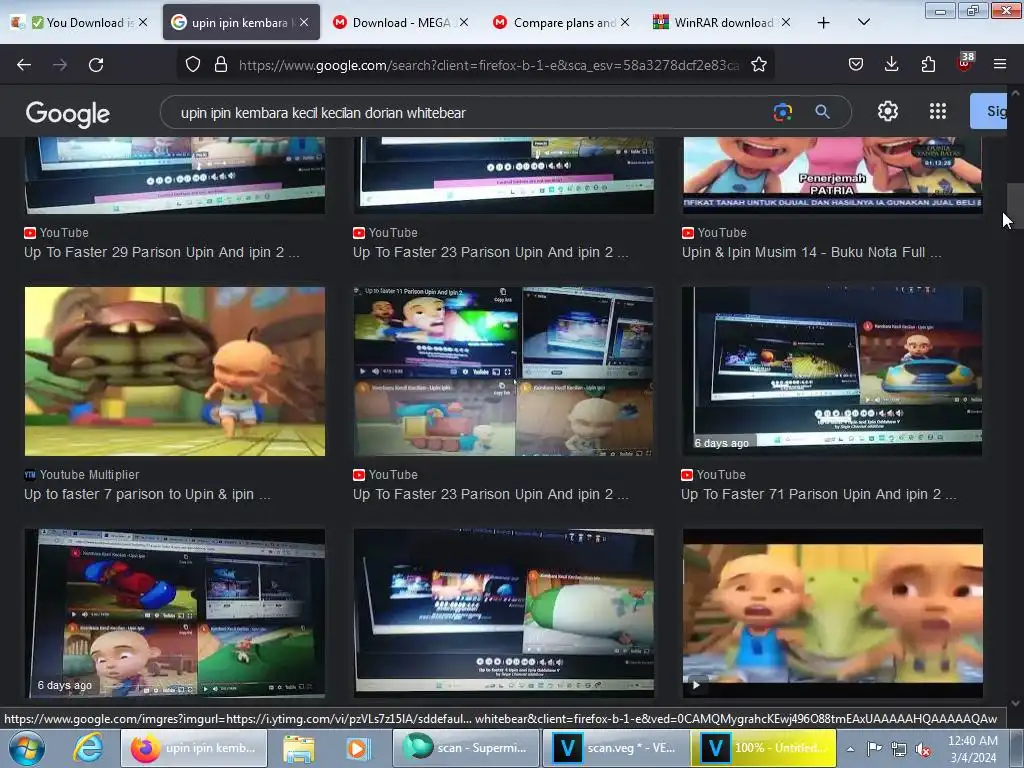Viewport: 1024px width, 768px height.
Task: Go back to the previous page
Action: point(24,65)
